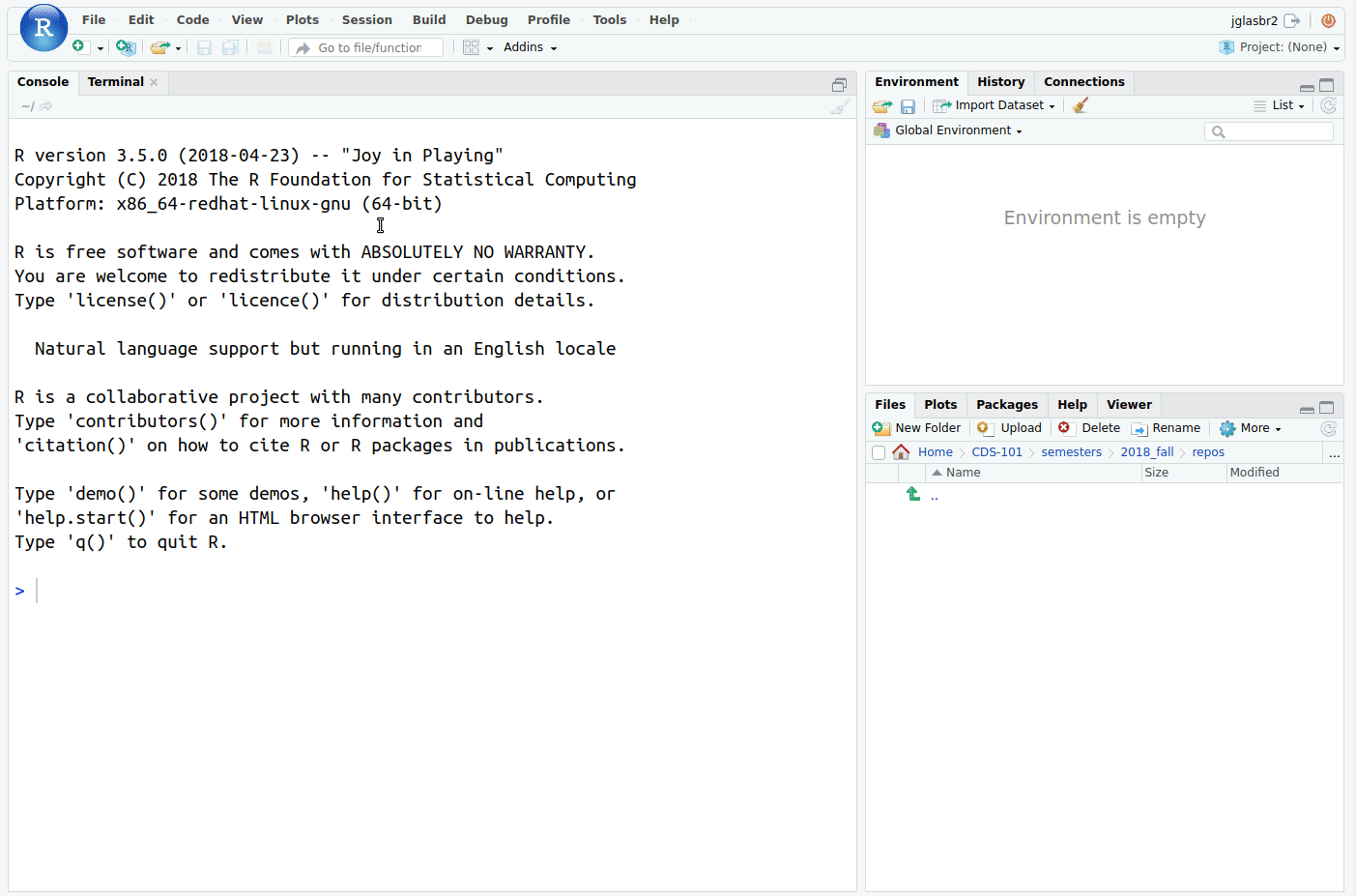Switch to the Packages tab

1006,405
